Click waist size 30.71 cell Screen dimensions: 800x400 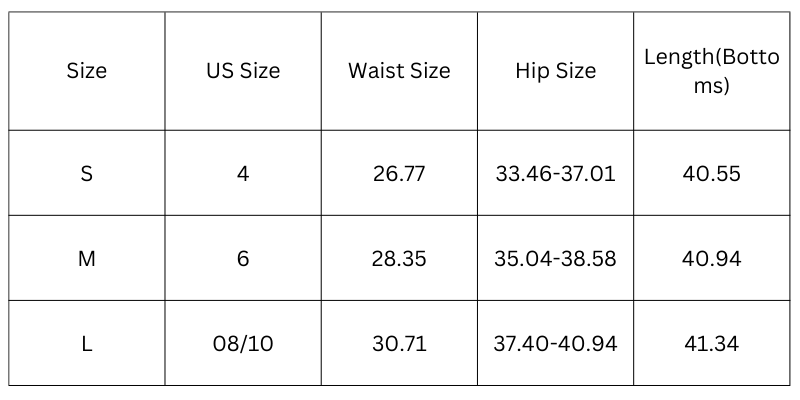[399, 343]
